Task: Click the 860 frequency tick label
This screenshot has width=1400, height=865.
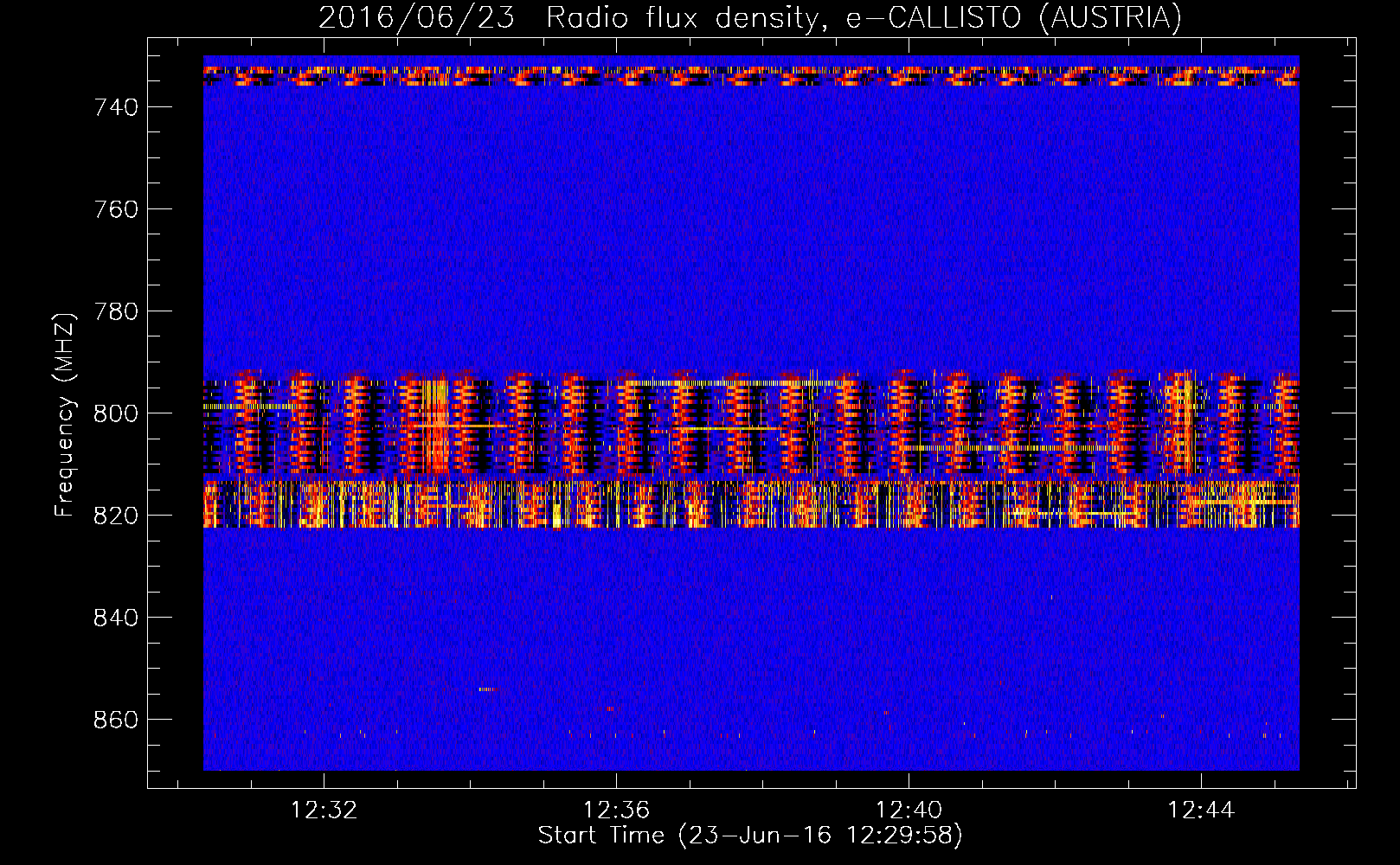Action: (116, 720)
